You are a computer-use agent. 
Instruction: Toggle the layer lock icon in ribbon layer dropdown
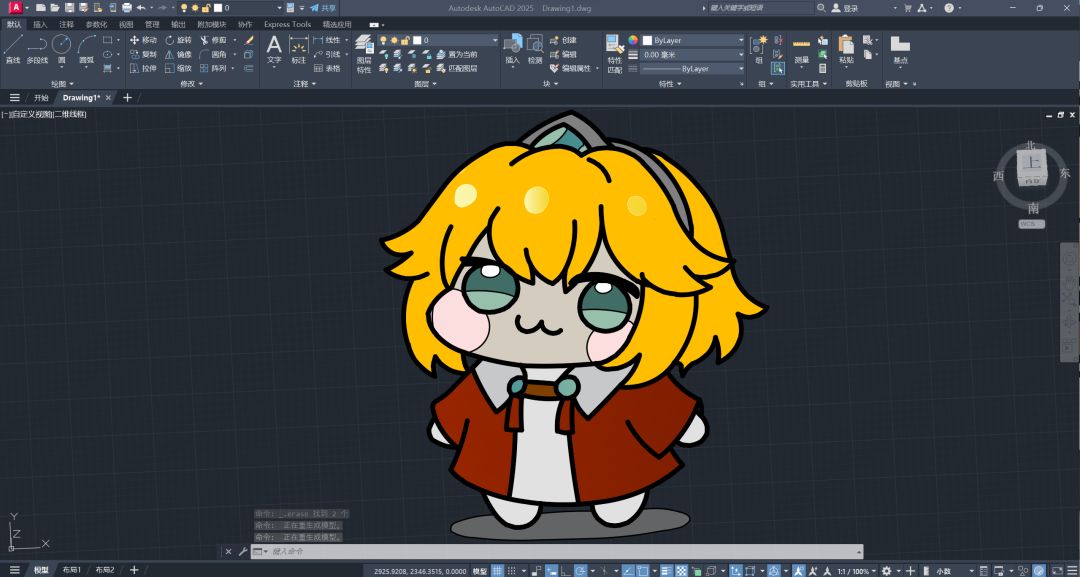406,40
